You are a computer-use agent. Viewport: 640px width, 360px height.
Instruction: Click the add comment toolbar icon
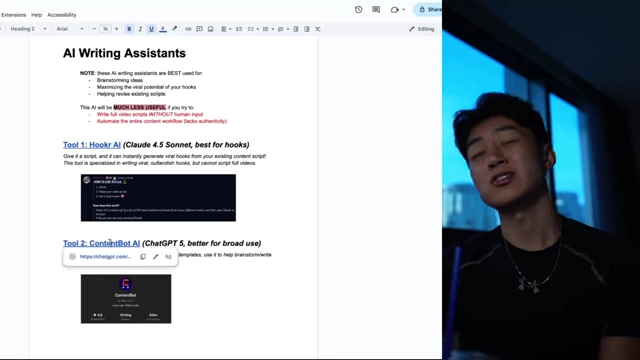pos(199,29)
